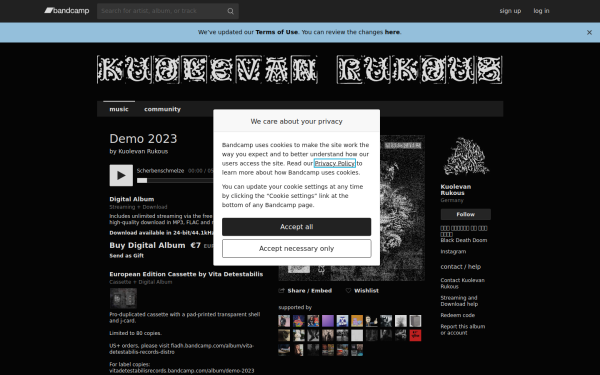Screen dimensions: 600x375
Task: Click the Share / Embed icon link
Action: click(305, 291)
